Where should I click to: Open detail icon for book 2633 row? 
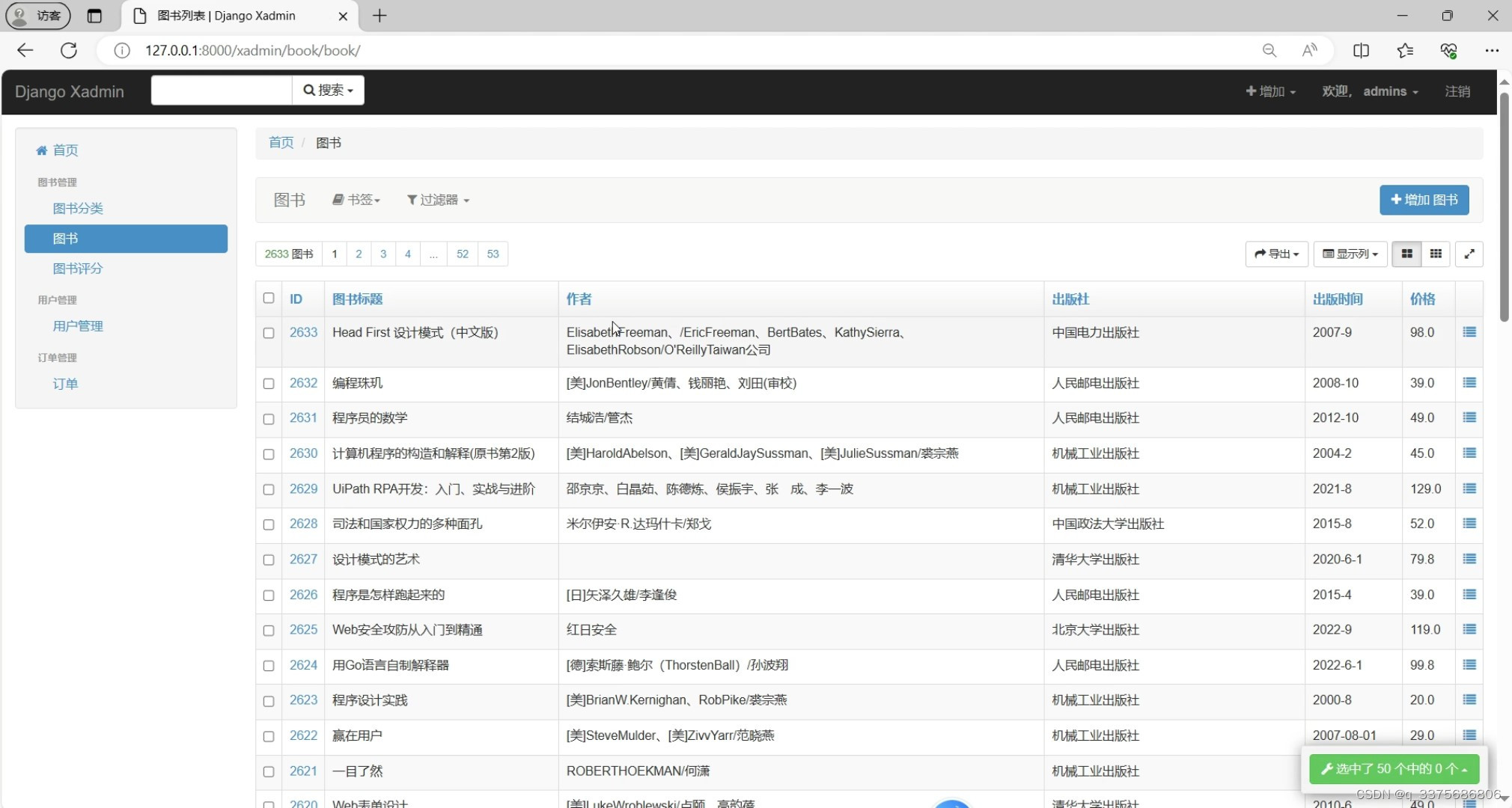pos(1469,332)
